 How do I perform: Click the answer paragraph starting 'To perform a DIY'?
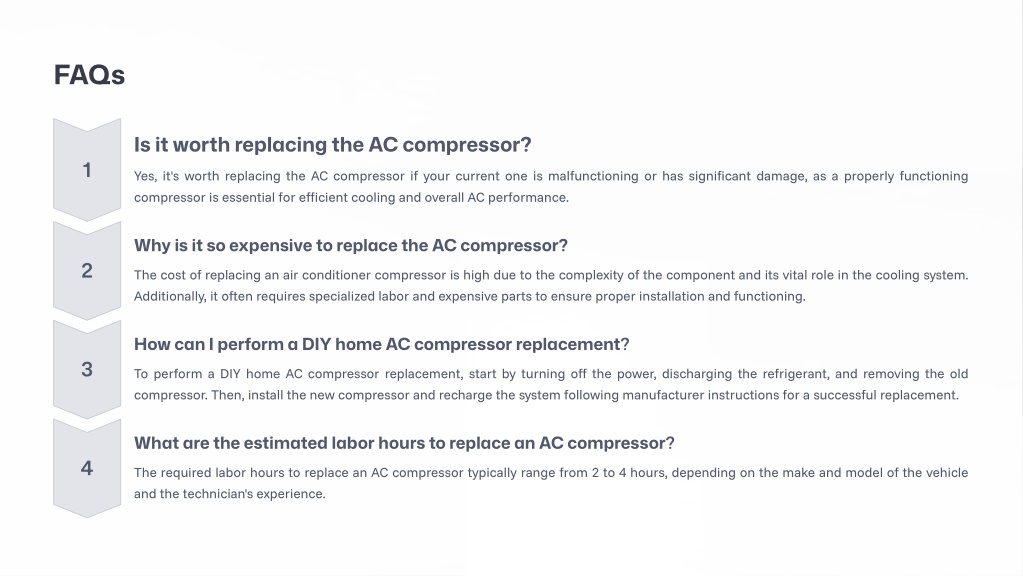(x=550, y=384)
